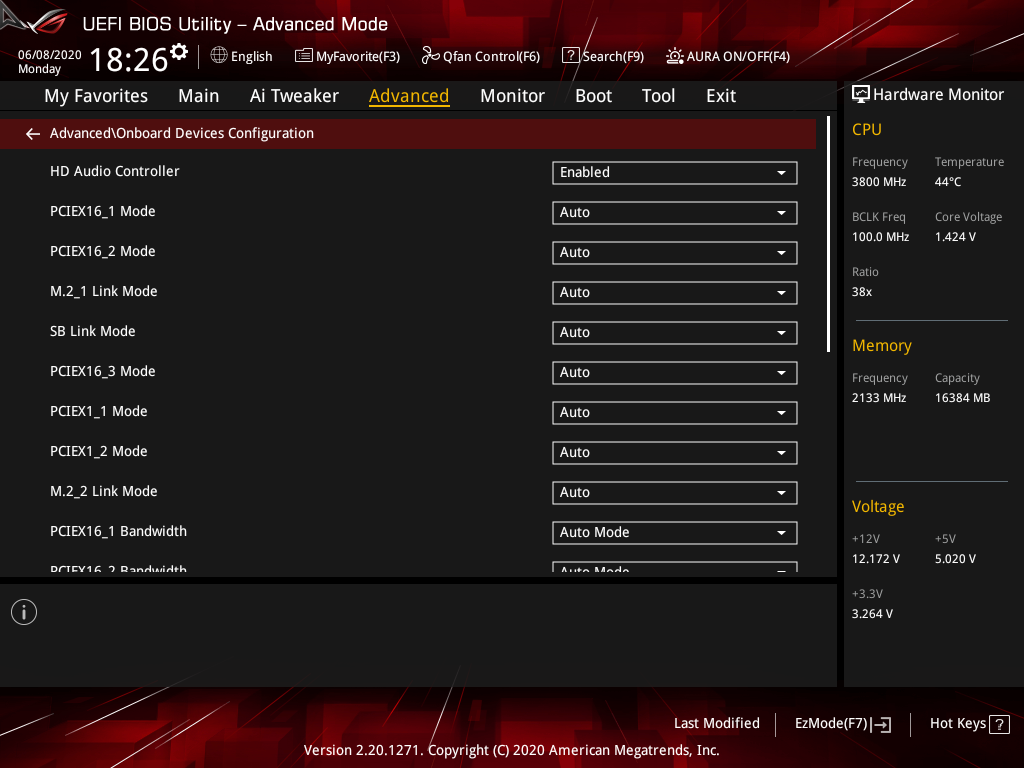
Task: Open the PCIEX1_1 Mode dropdown
Action: (x=675, y=413)
